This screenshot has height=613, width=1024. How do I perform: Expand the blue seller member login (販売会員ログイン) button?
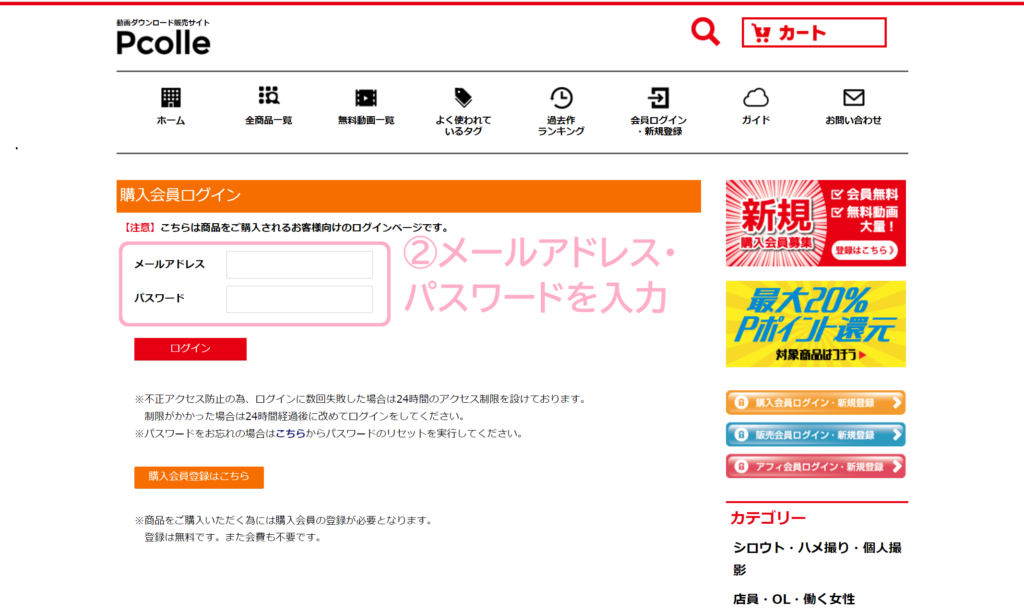tap(815, 435)
